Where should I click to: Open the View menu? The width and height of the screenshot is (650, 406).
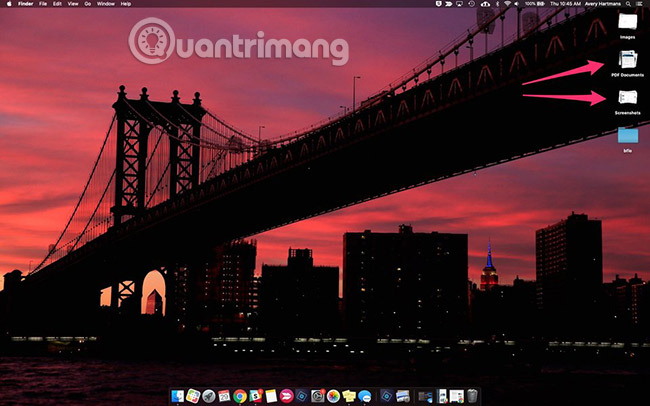point(73,4)
